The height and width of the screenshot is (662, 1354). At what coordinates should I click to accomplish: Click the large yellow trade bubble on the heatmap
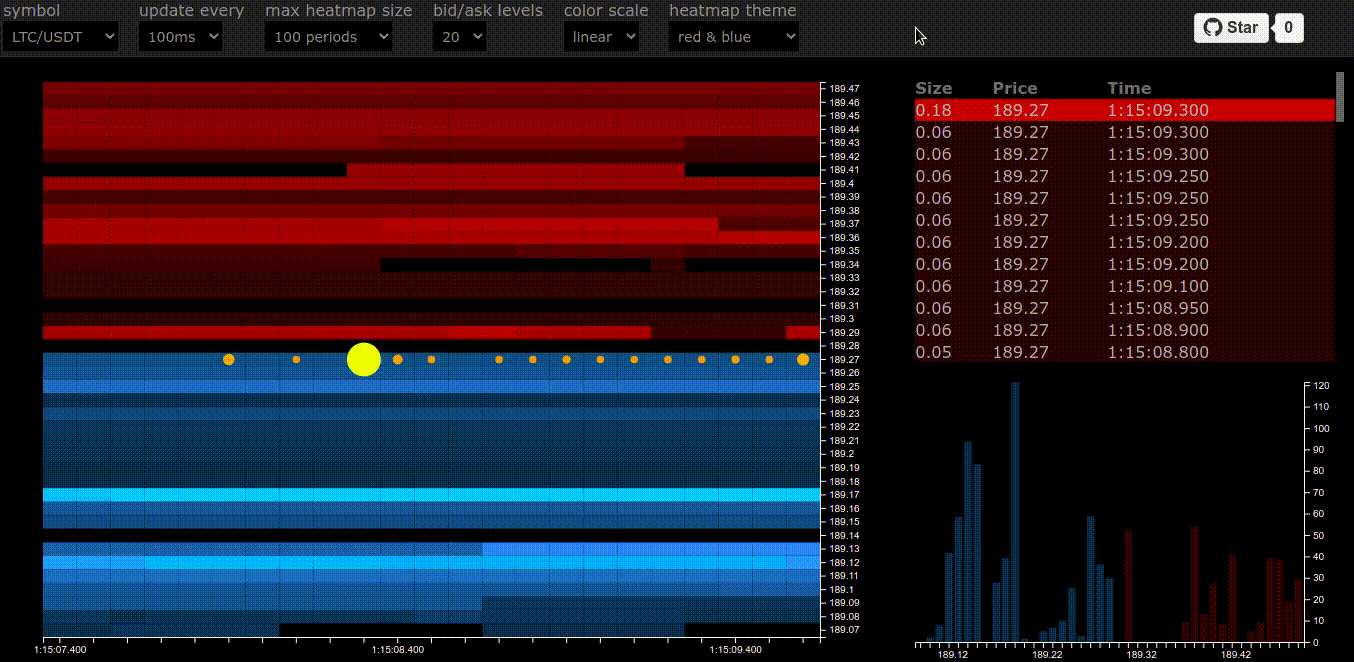pos(363,360)
